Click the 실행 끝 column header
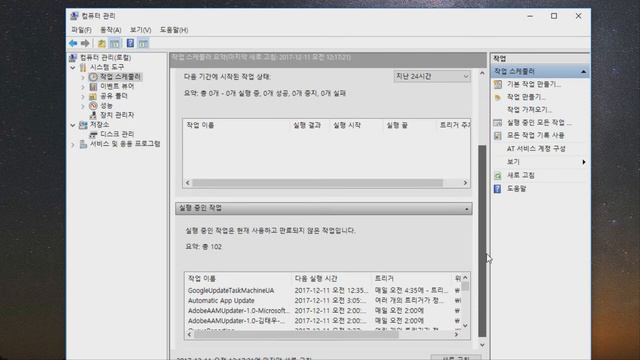640x360 pixels. pos(397,125)
